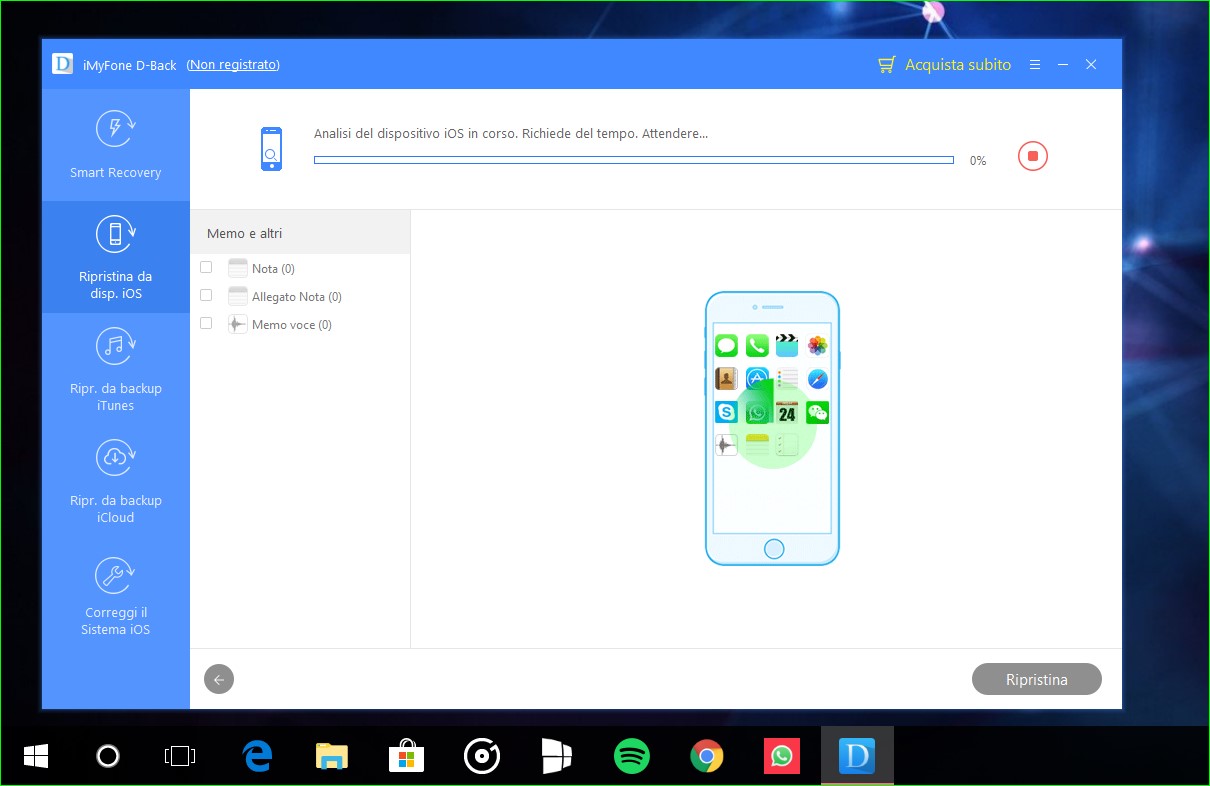This screenshot has width=1210, height=786.
Task: Click Contacts icon on phone illustration
Action: tap(726, 379)
